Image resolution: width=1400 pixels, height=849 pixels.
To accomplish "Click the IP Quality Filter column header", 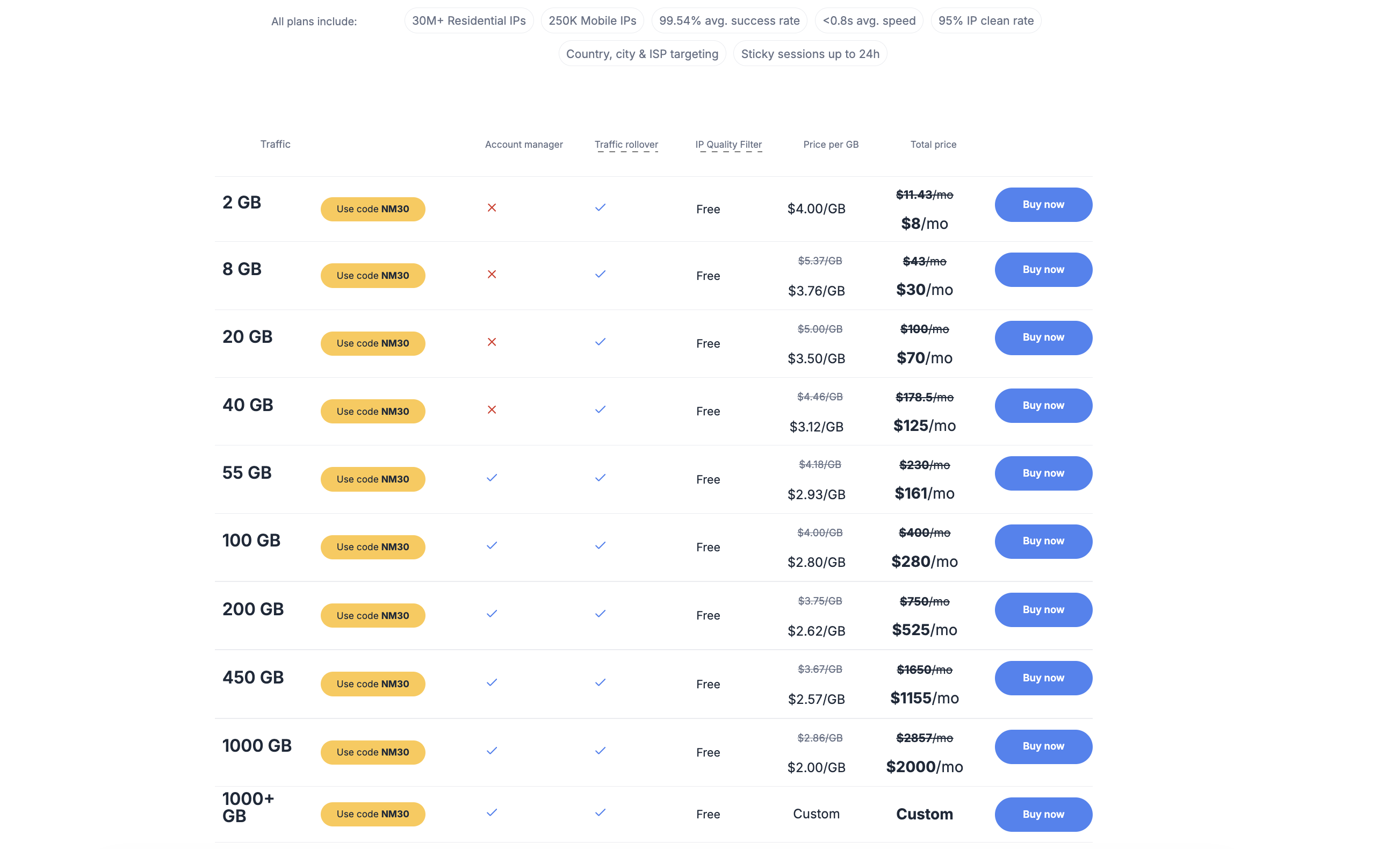I will pyautogui.click(x=728, y=145).
